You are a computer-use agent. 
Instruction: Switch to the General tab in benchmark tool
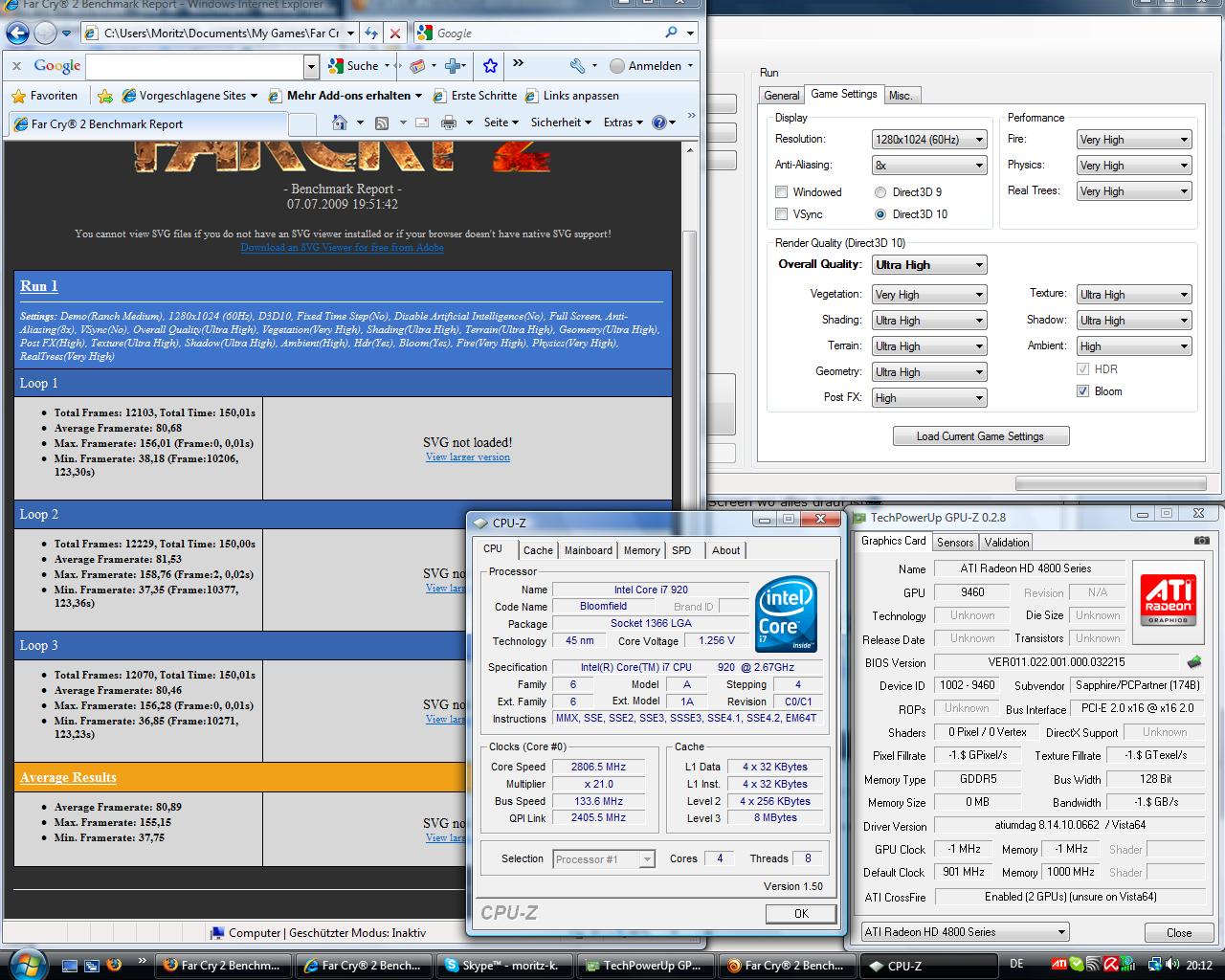tap(781, 96)
